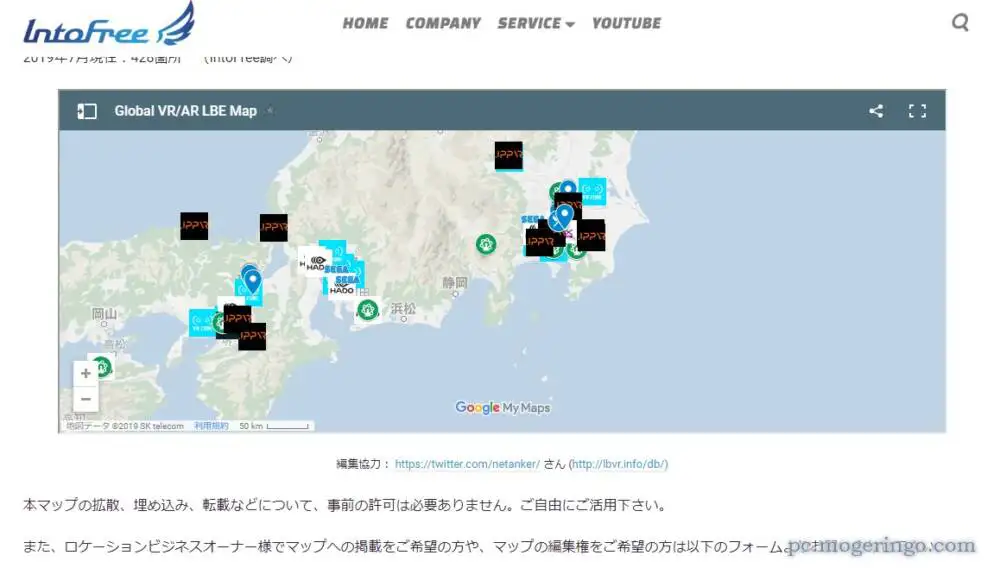Zoom out on the map
Screen dimensions: 1000x568
(x=86, y=399)
